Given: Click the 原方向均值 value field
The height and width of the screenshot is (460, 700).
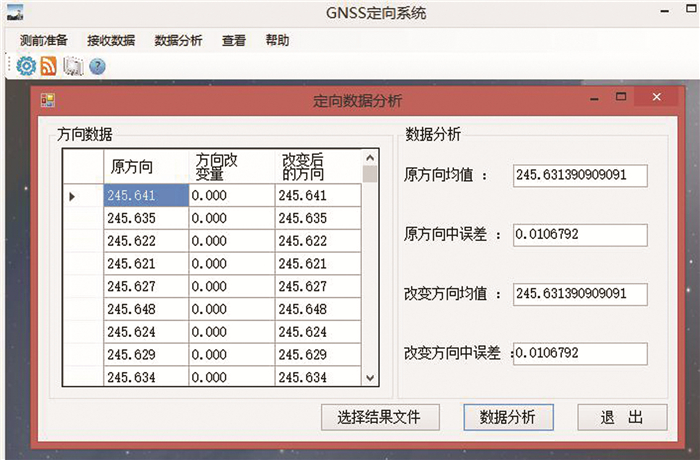Looking at the screenshot, I should (x=580, y=176).
